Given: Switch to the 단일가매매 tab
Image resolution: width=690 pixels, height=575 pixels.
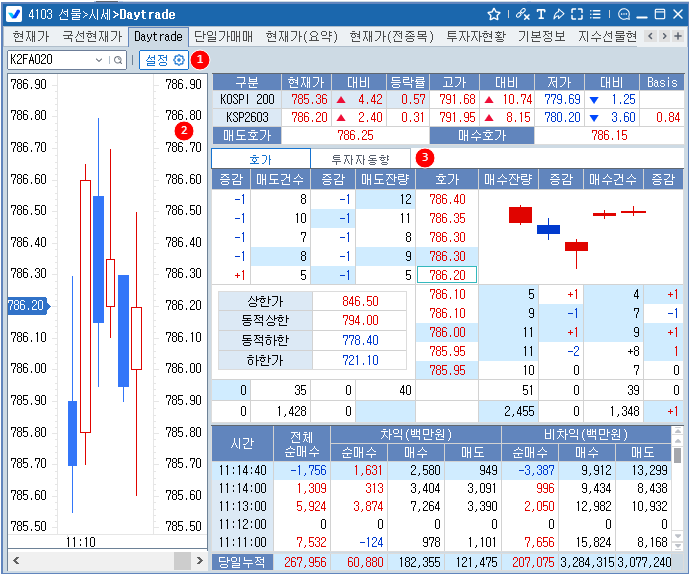Looking at the screenshot, I should pos(224,36).
